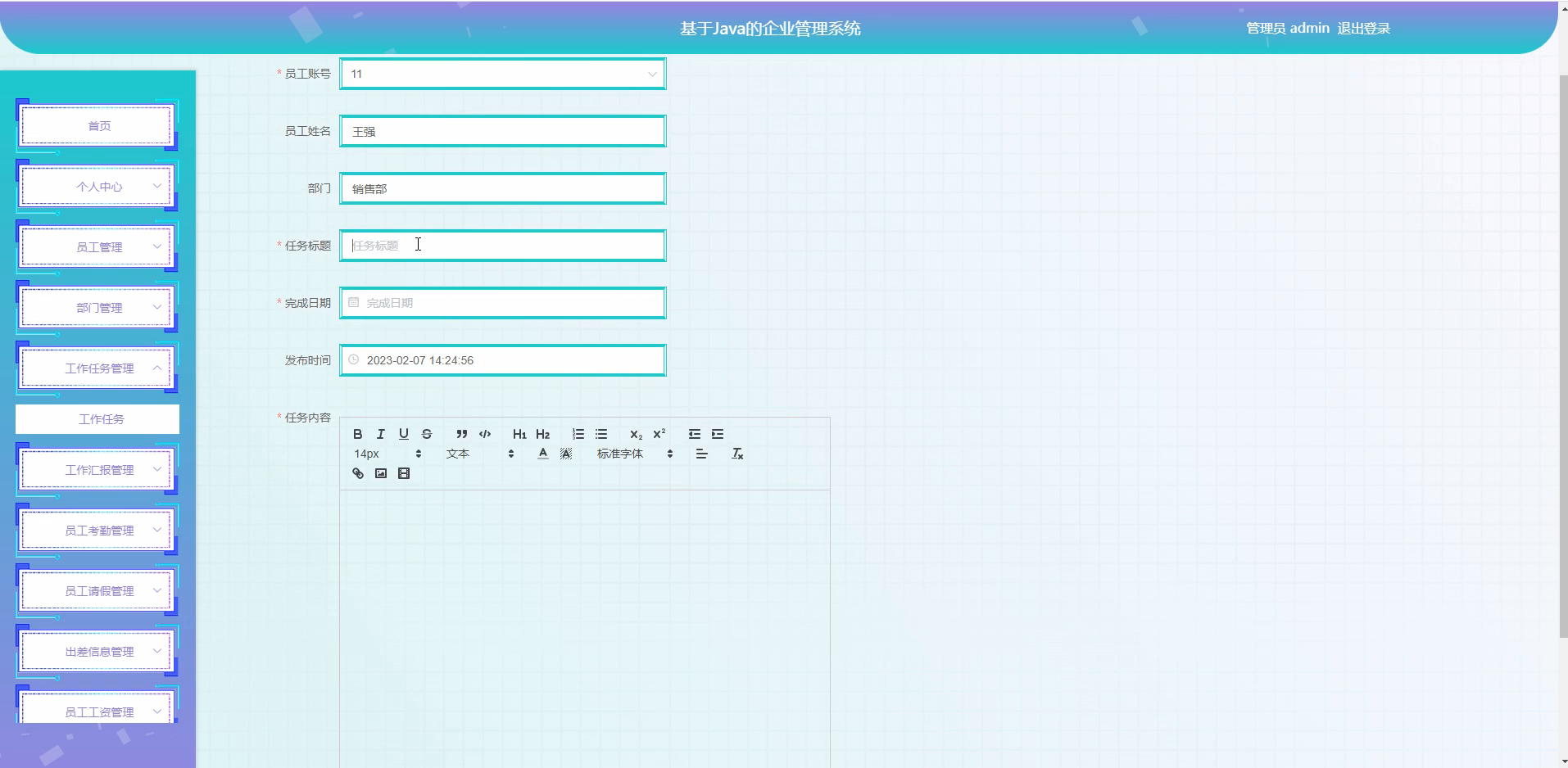Open the text alignment options
Image resolution: width=1568 pixels, height=768 pixels.
(702, 454)
